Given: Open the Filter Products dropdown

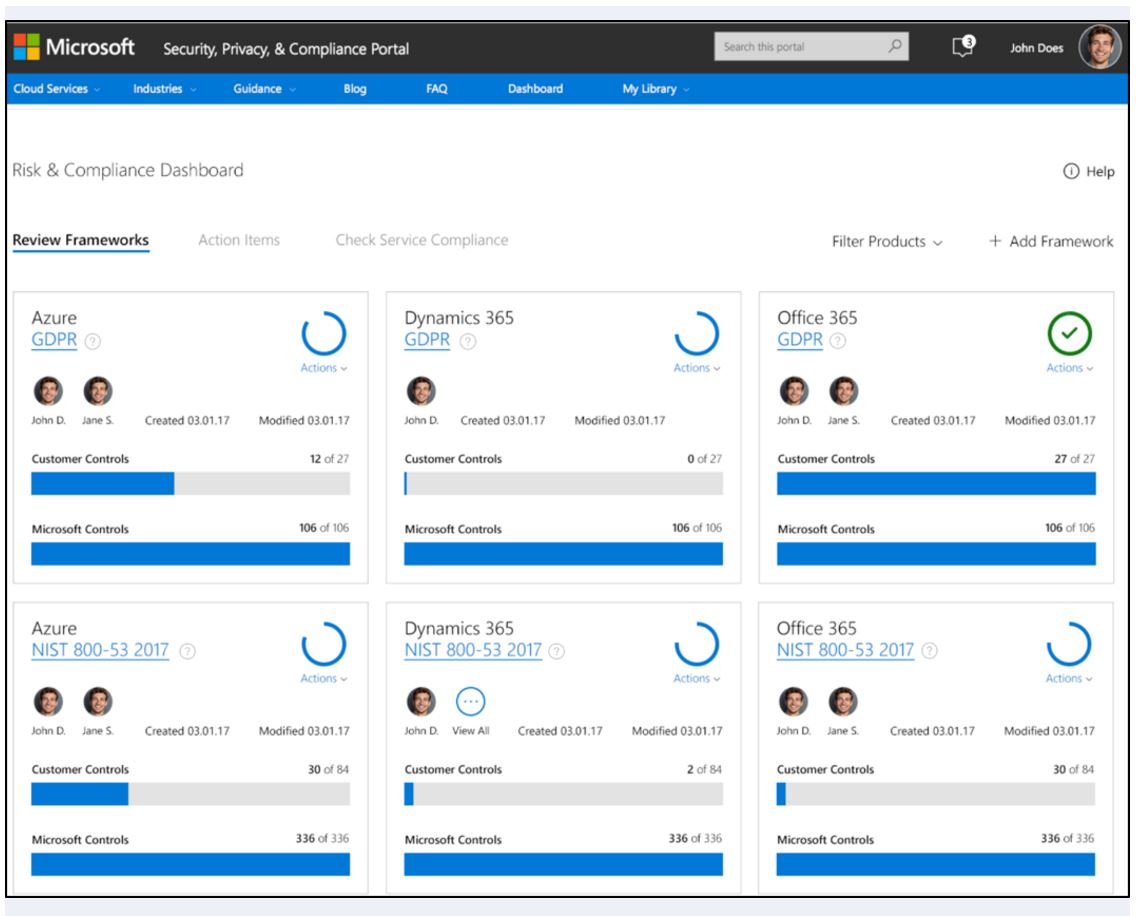Looking at the screenshot, I should pyautogui.click(x=887, y=241).
